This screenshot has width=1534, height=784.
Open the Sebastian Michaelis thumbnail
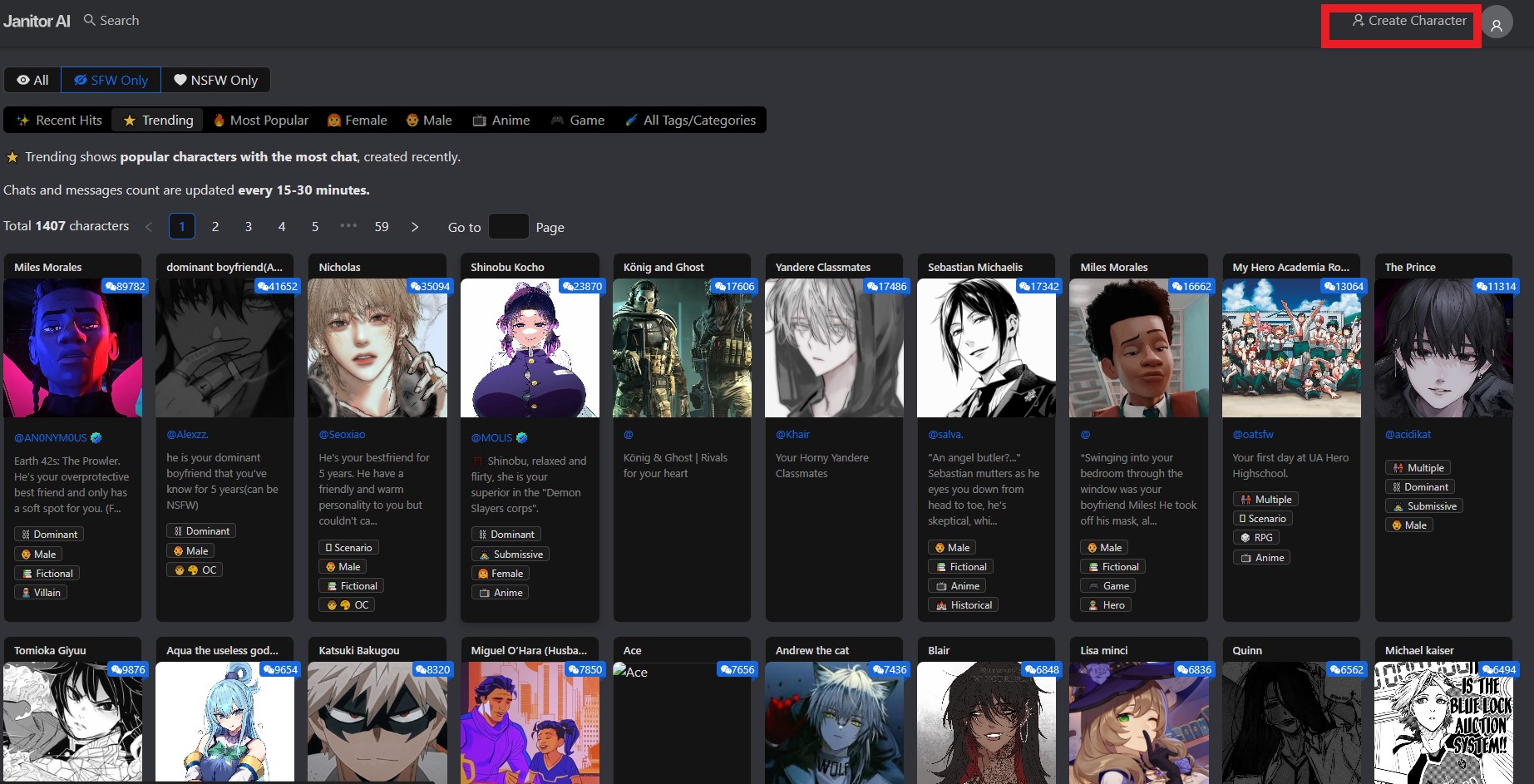[986, 348]
